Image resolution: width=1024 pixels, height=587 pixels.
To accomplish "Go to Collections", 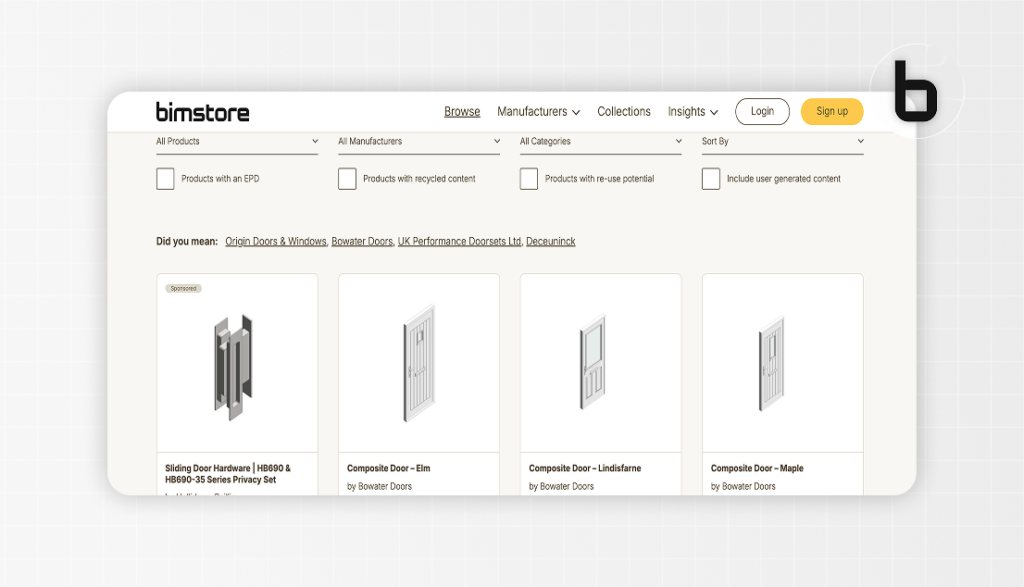I will (x=624, y=112).
